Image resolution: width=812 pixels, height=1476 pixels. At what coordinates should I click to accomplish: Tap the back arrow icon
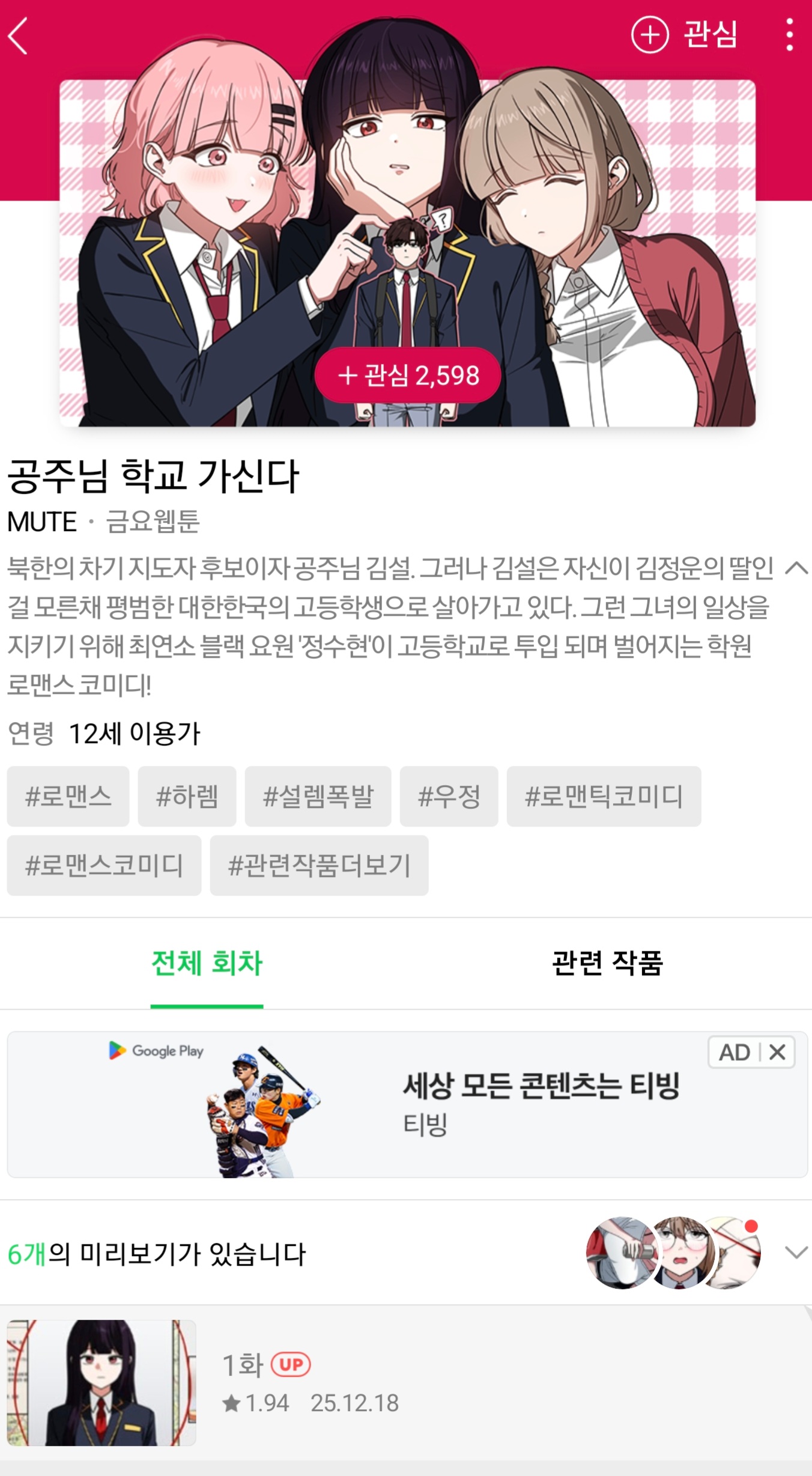[18, 36]
